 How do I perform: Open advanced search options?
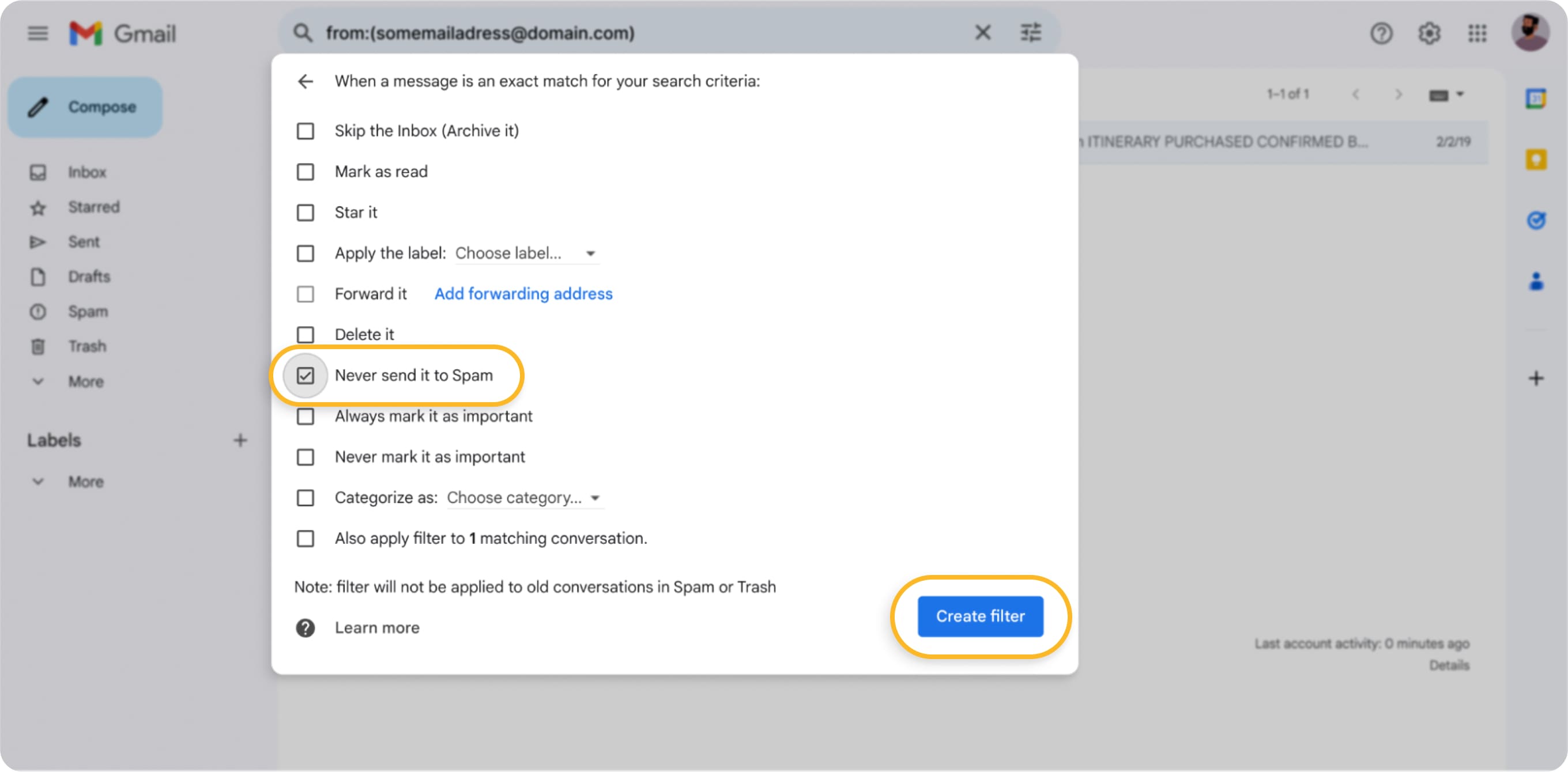1031,32
